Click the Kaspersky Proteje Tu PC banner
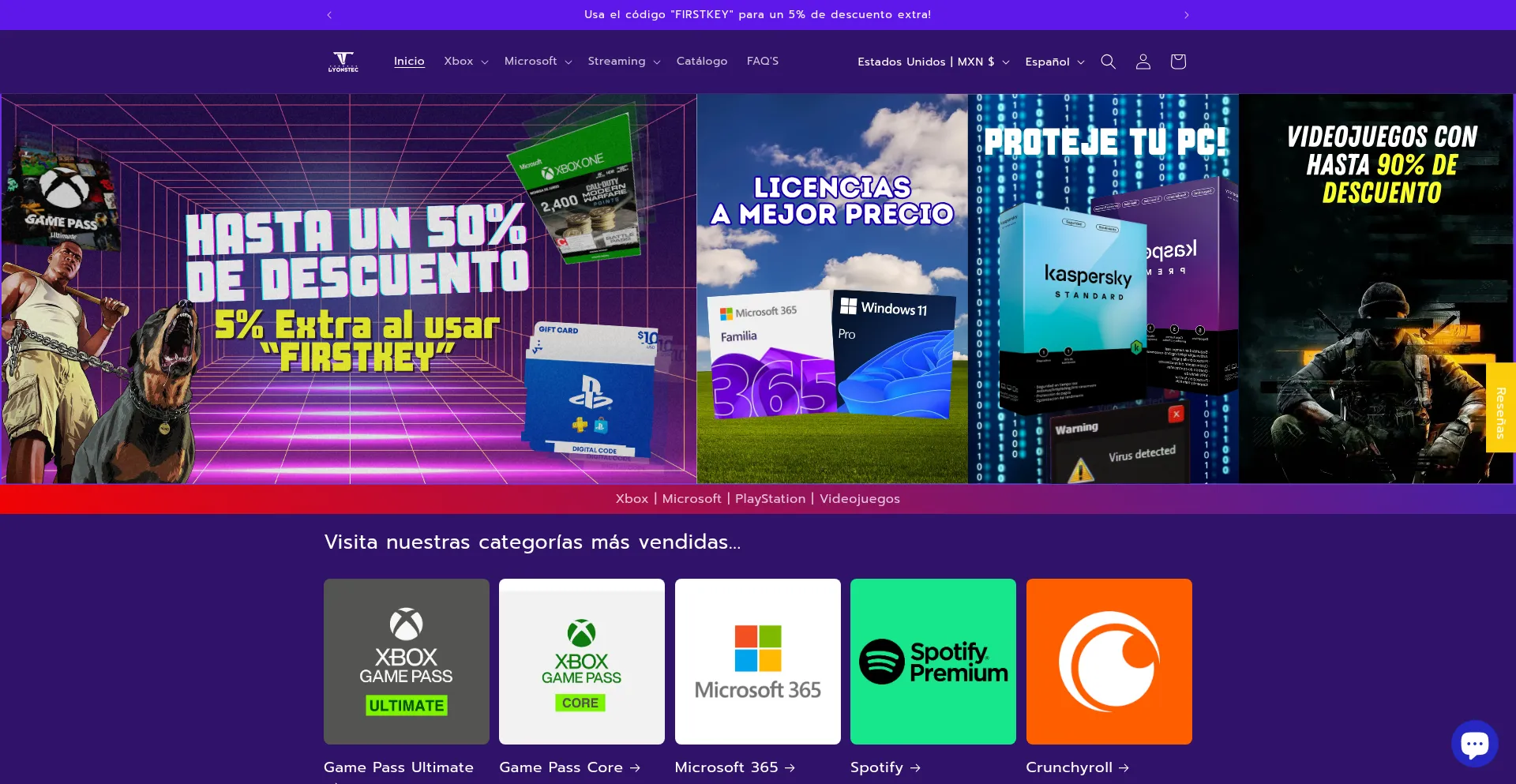 pos(1103,289)
